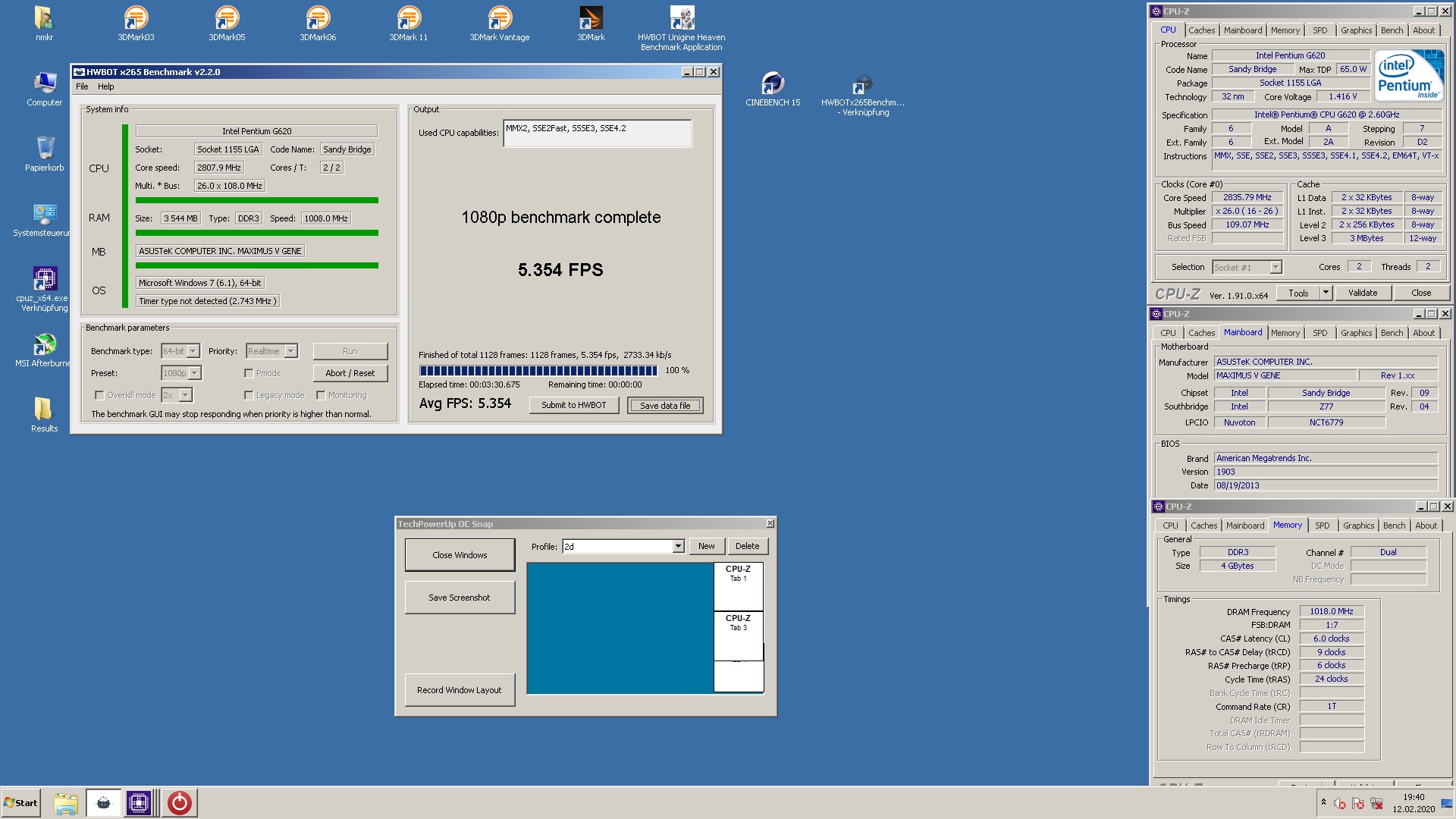The image size is (1456, 819).
Task: Click the Delete profile button
Action: (x=747, y=546)
